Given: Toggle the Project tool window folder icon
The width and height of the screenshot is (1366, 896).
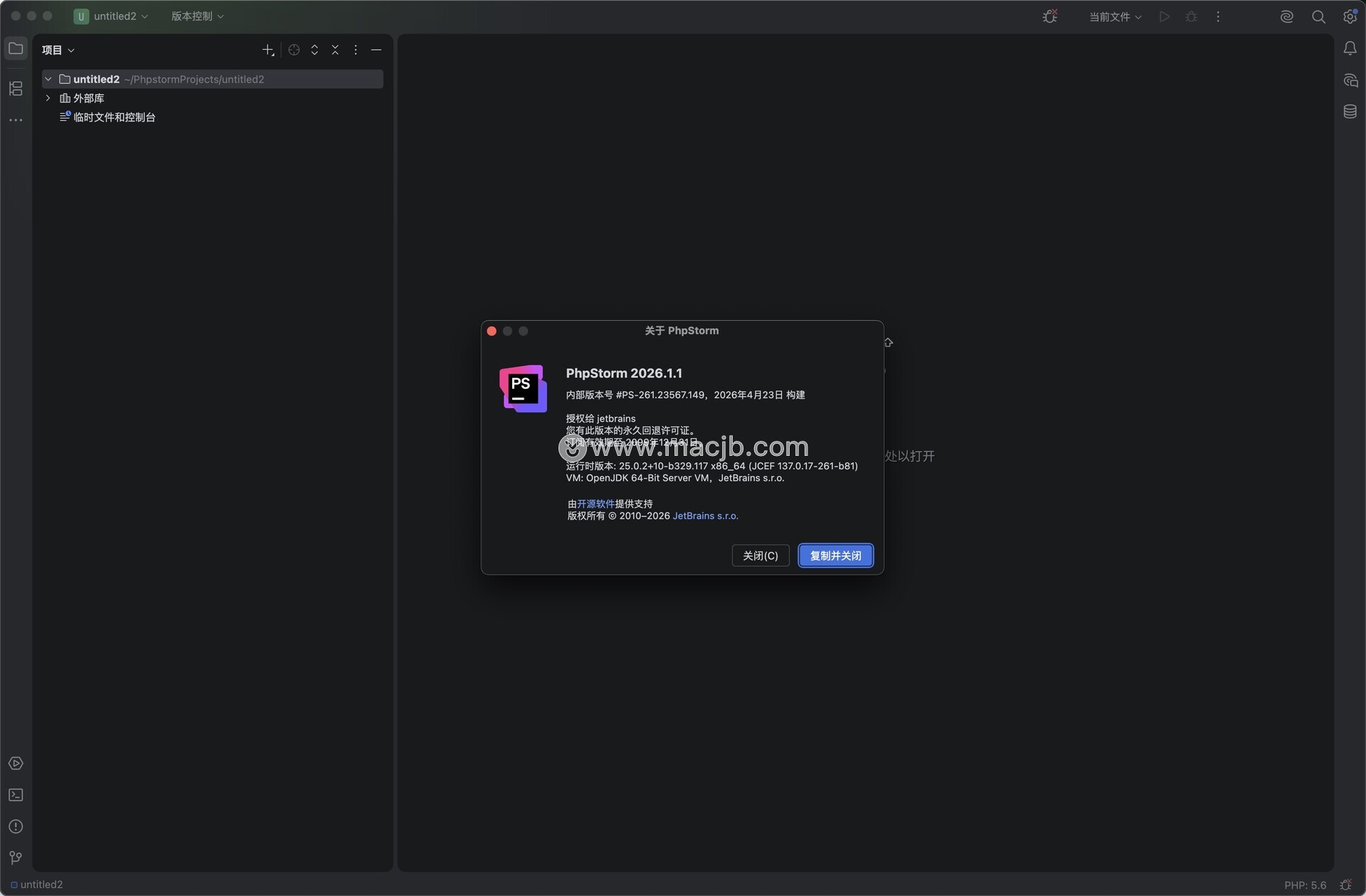Looking at the screenshot, I should 16,48.
